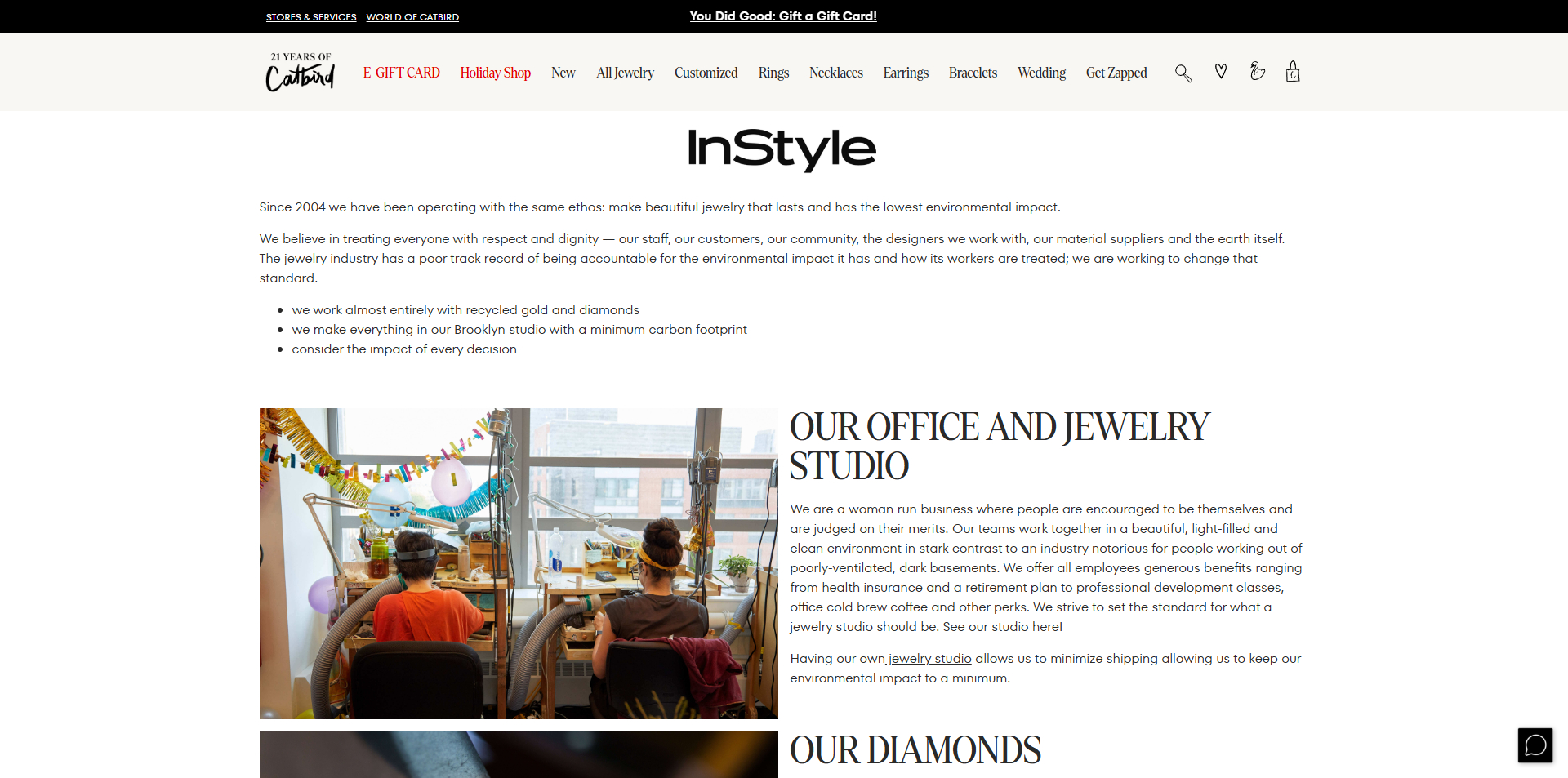Open the search magnifier icon
The image size is (1568, 778).
(1183, 73)
